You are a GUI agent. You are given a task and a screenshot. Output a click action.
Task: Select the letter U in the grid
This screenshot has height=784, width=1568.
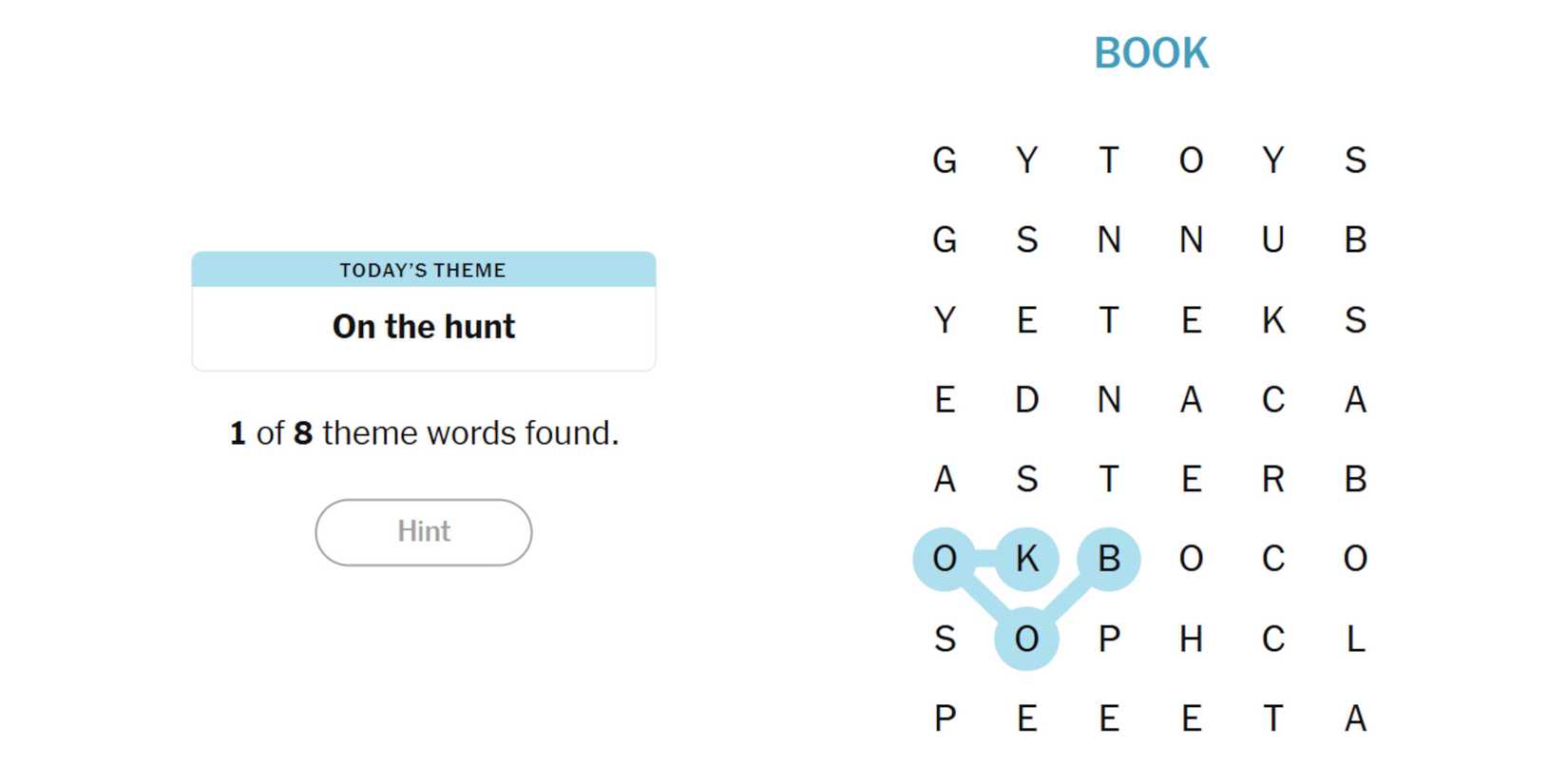(x=1273, y=239)
